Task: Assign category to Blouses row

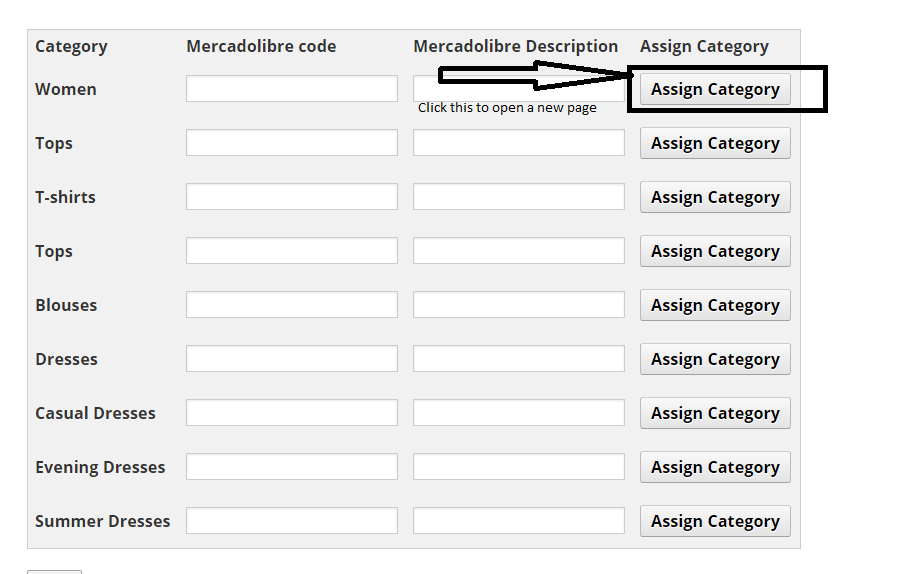Action: click(x=715, y=305)
